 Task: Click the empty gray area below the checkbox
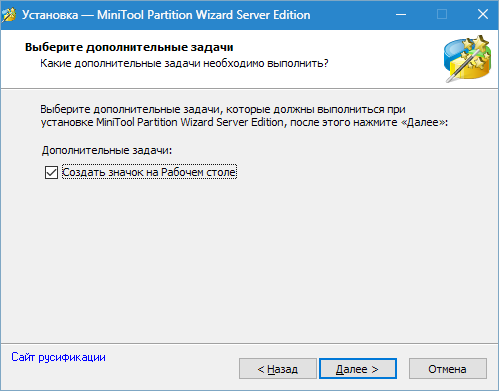click(249, 260)
